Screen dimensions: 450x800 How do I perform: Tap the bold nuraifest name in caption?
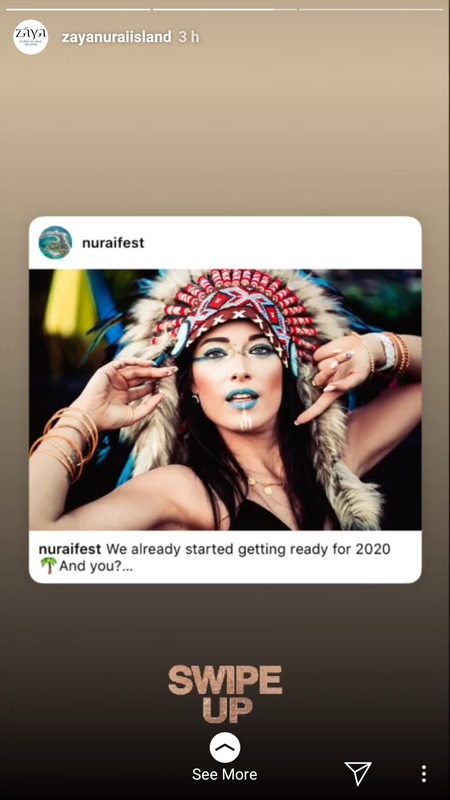(x=70, y=549)
